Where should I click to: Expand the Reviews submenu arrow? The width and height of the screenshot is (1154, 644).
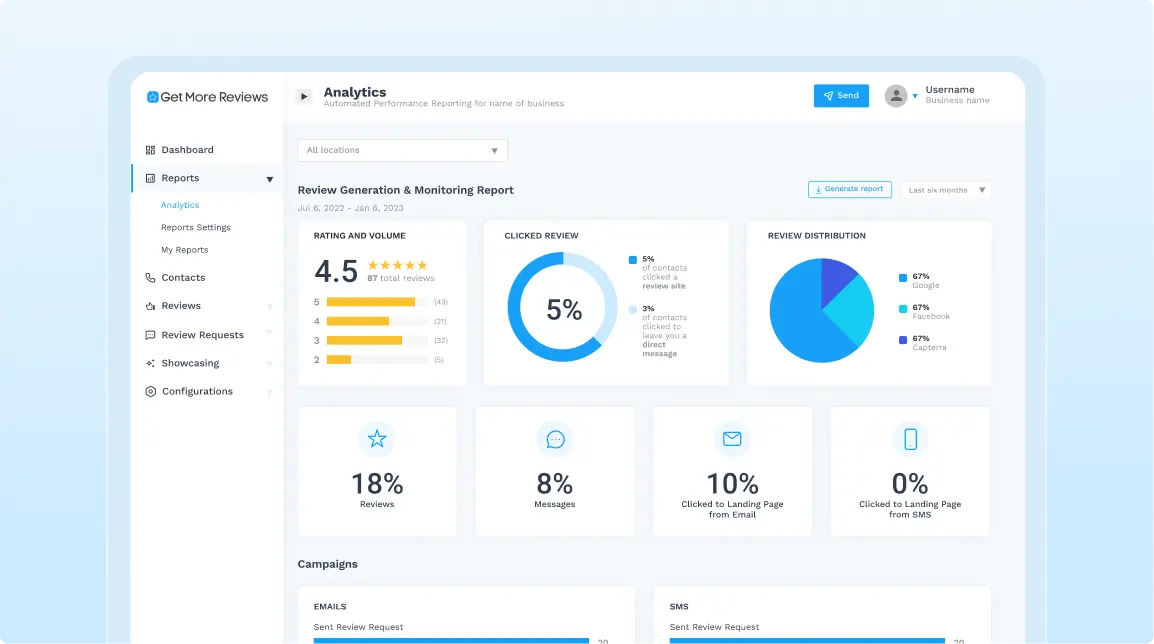pyautogui.click(x=269, y=307)
